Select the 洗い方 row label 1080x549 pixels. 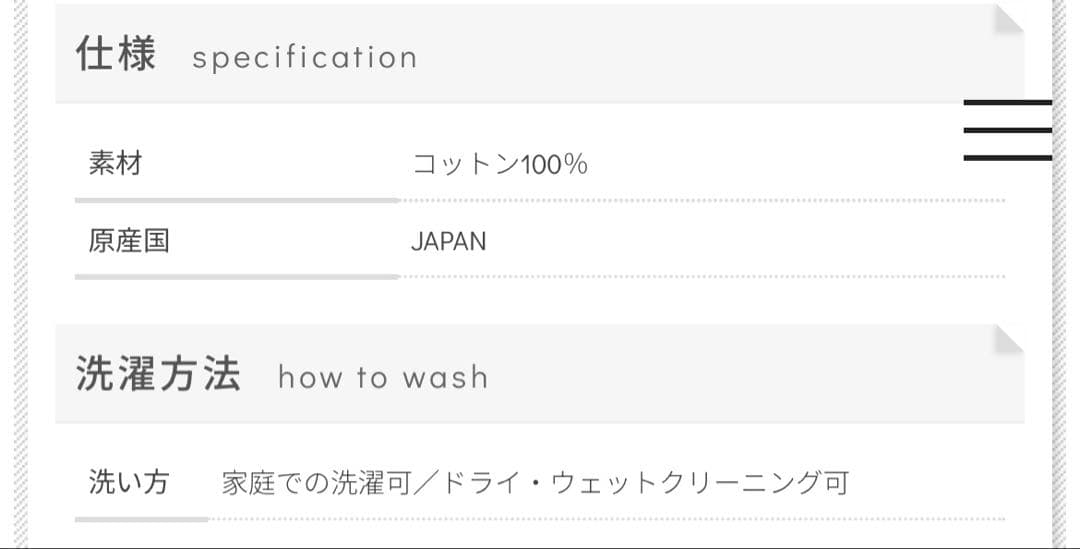129,482
